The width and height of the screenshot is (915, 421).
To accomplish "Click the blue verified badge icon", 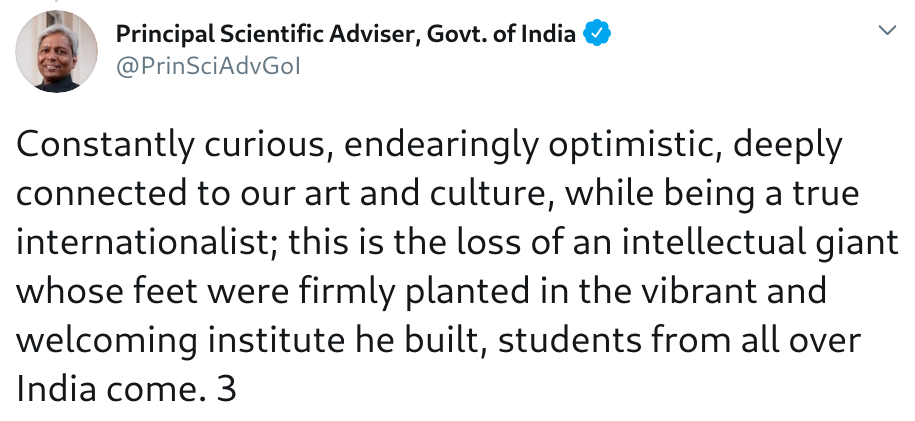I will click(x=597, y=34).
